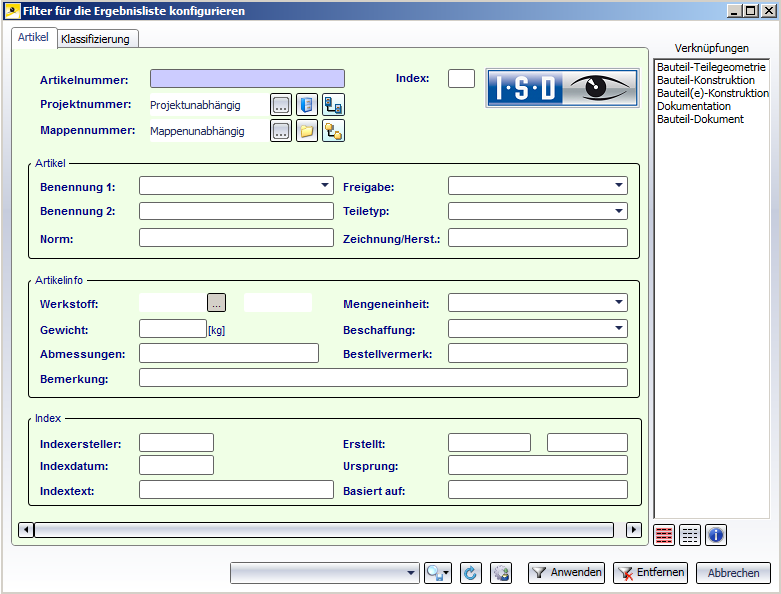Image resolution: width=781 pixels, height=594 pixels.
Task: Click the horizontal scrollbar right arrow
Action: pos(633,530)
